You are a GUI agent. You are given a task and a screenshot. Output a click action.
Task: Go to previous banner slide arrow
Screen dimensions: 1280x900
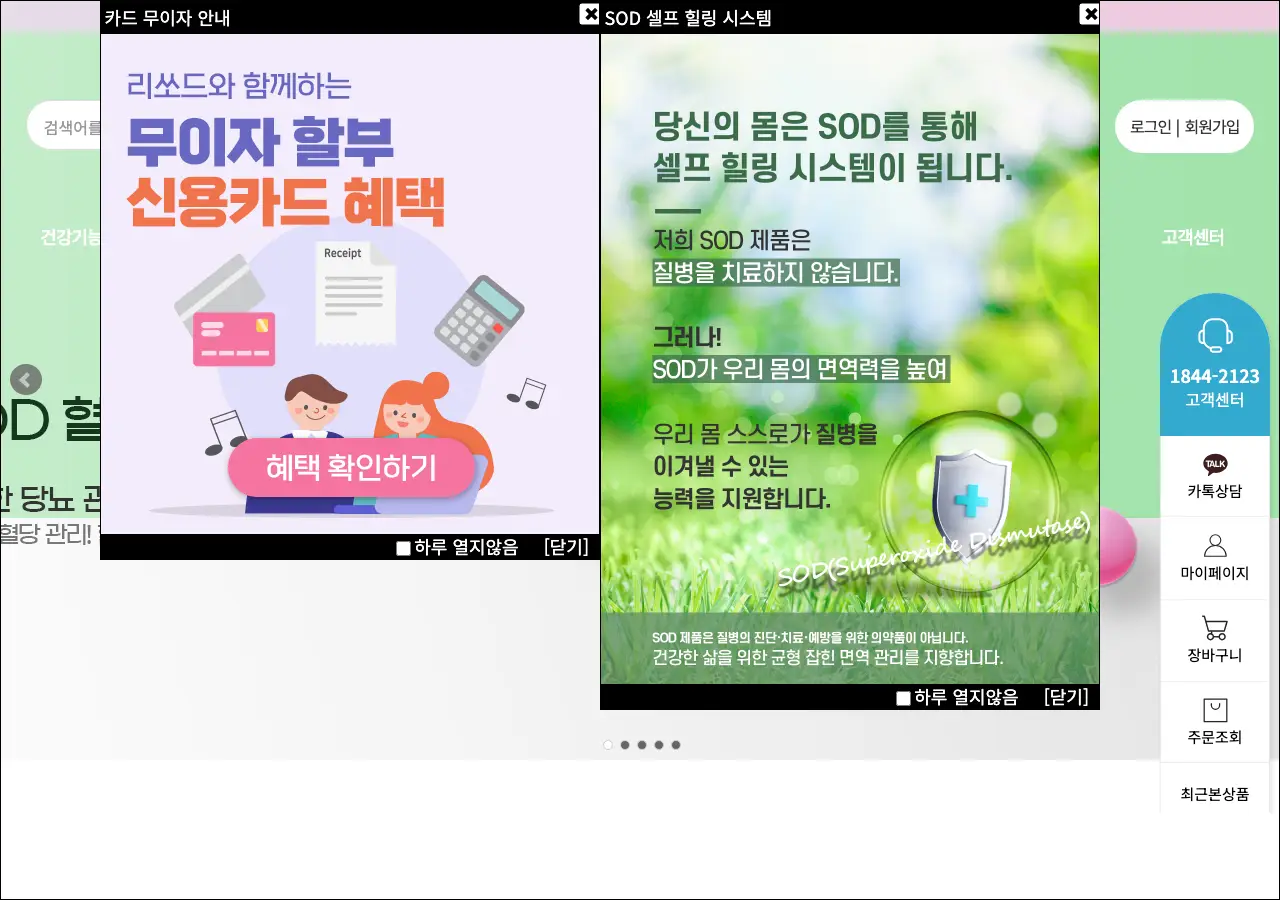point(26,380)
